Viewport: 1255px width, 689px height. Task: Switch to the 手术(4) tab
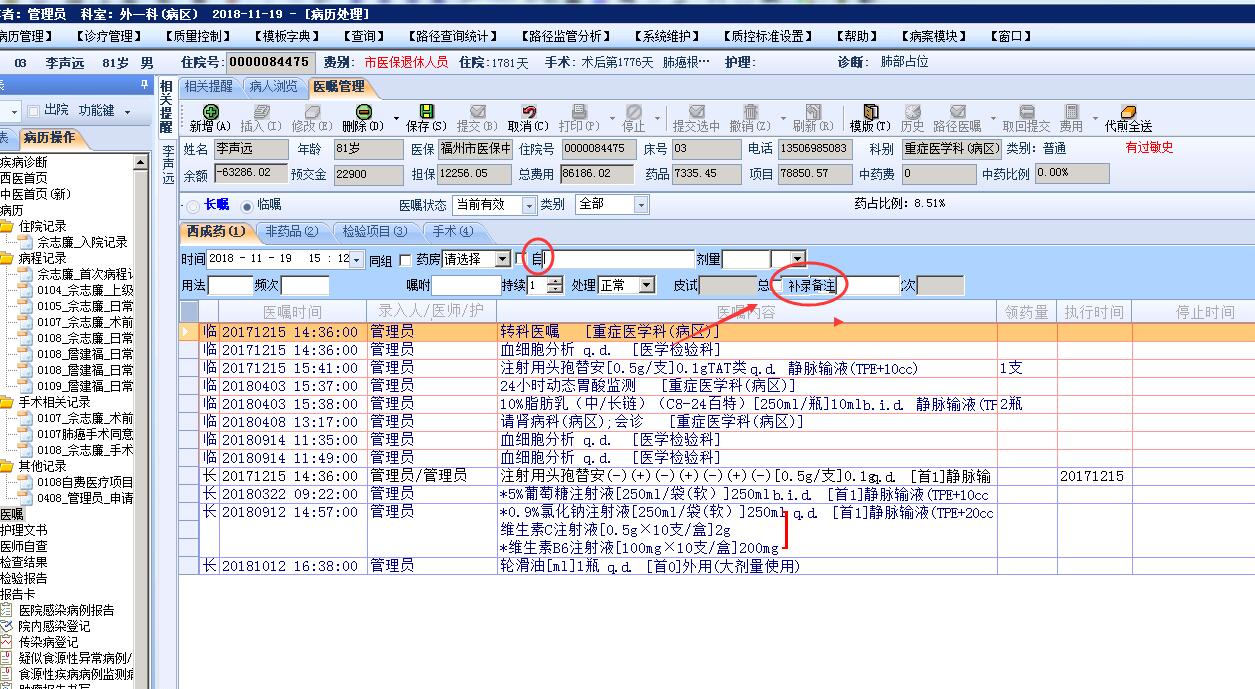(x=453, y=231)
